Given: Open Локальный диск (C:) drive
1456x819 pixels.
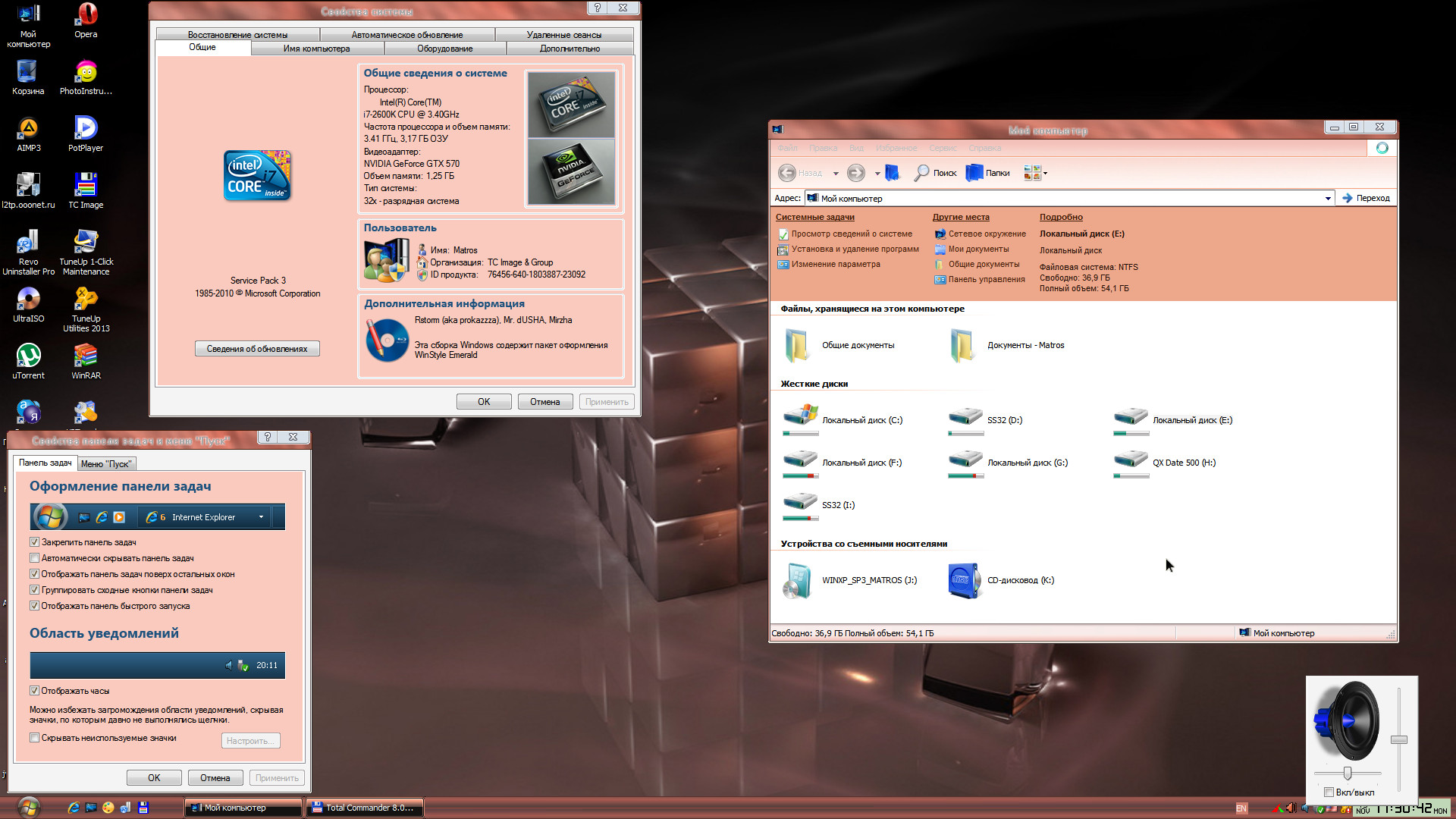Looking at the screenshot, I should click(843, 421).
